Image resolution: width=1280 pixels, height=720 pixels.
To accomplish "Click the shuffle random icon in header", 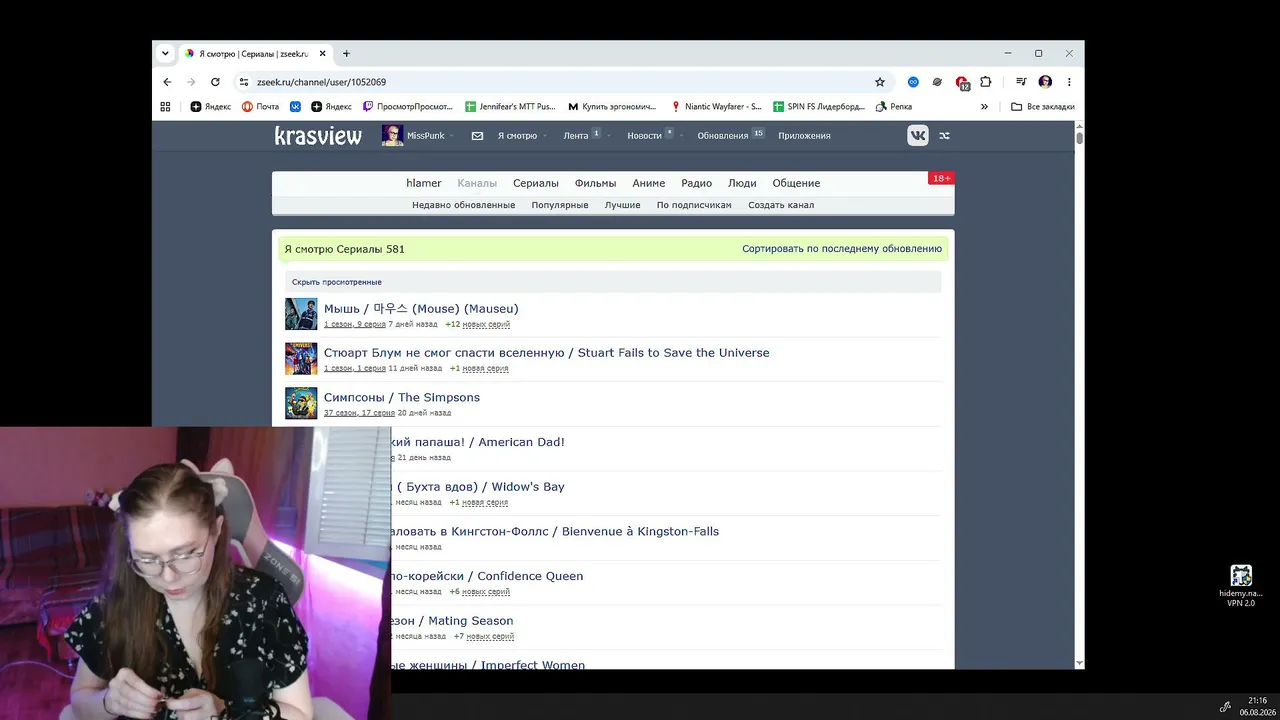I will [944, 136].
